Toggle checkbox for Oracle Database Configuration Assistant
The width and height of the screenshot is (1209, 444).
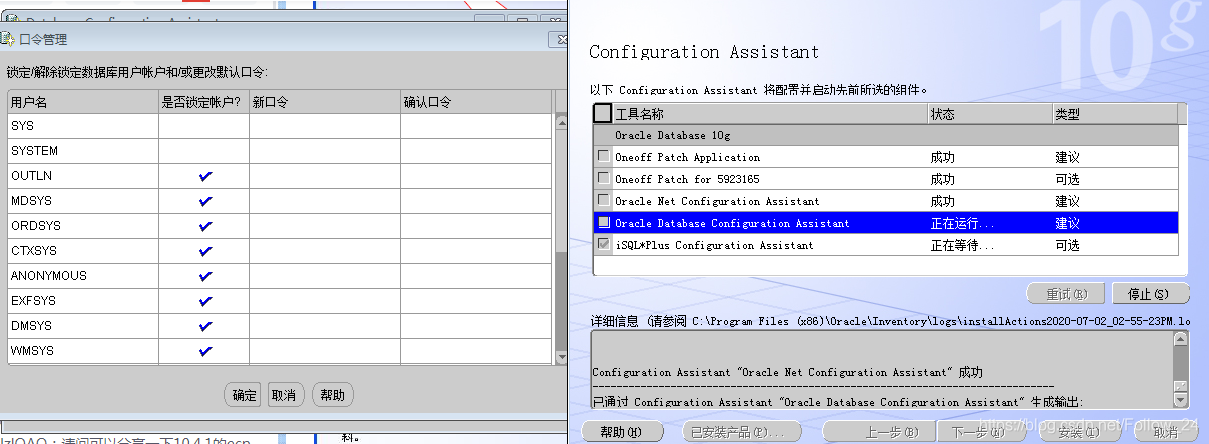point(603,222)
